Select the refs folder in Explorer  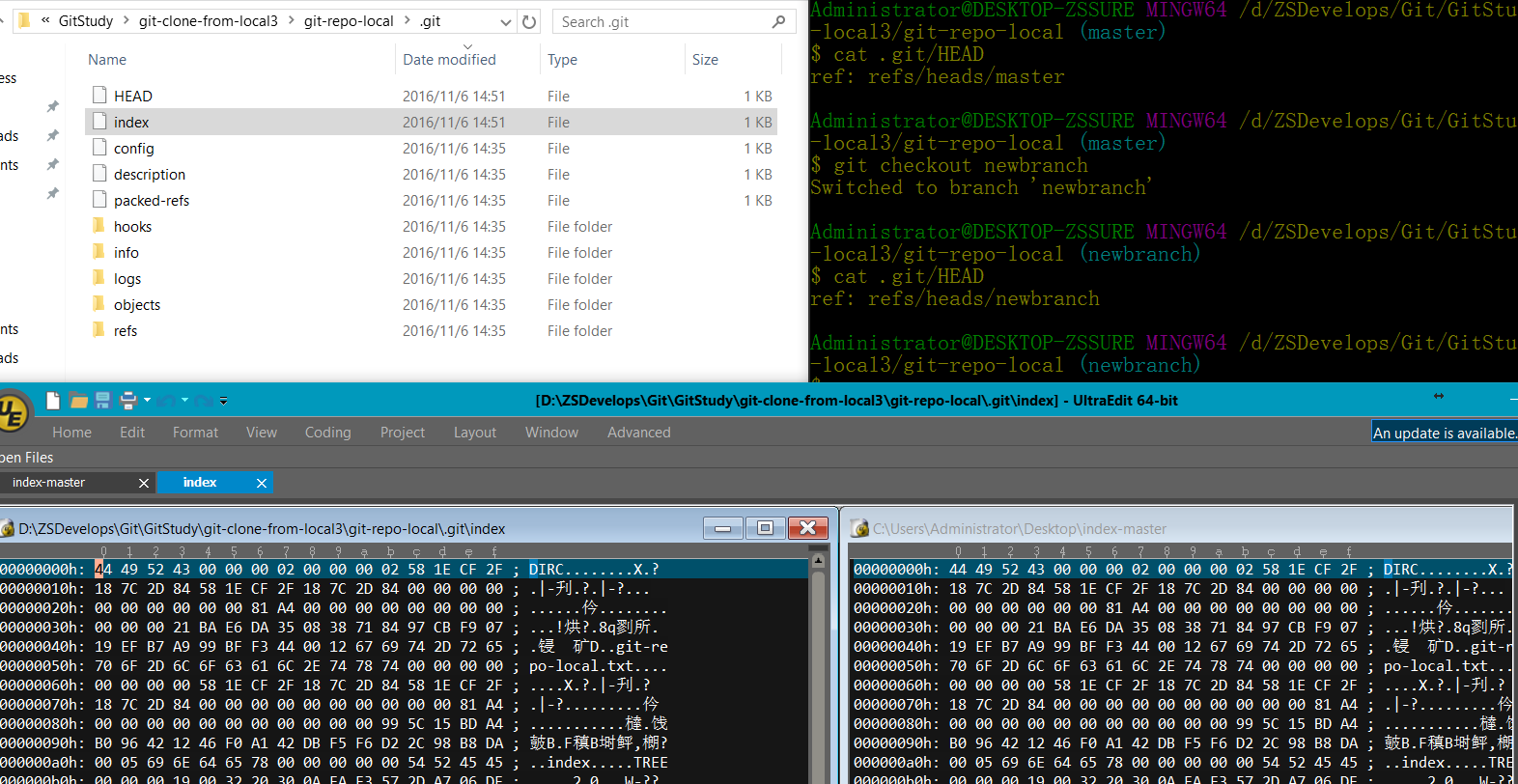point(432,330)
